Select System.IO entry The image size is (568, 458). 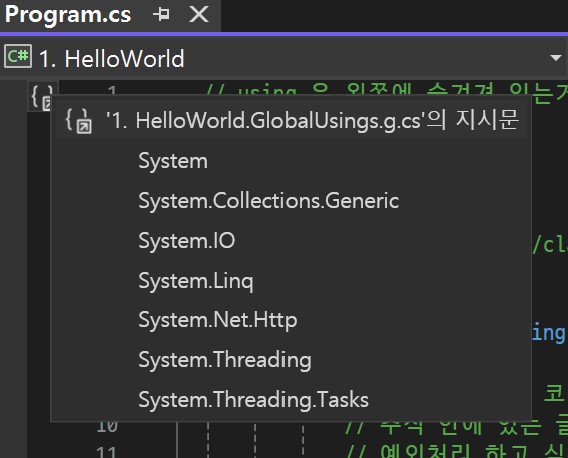point(187,241)
